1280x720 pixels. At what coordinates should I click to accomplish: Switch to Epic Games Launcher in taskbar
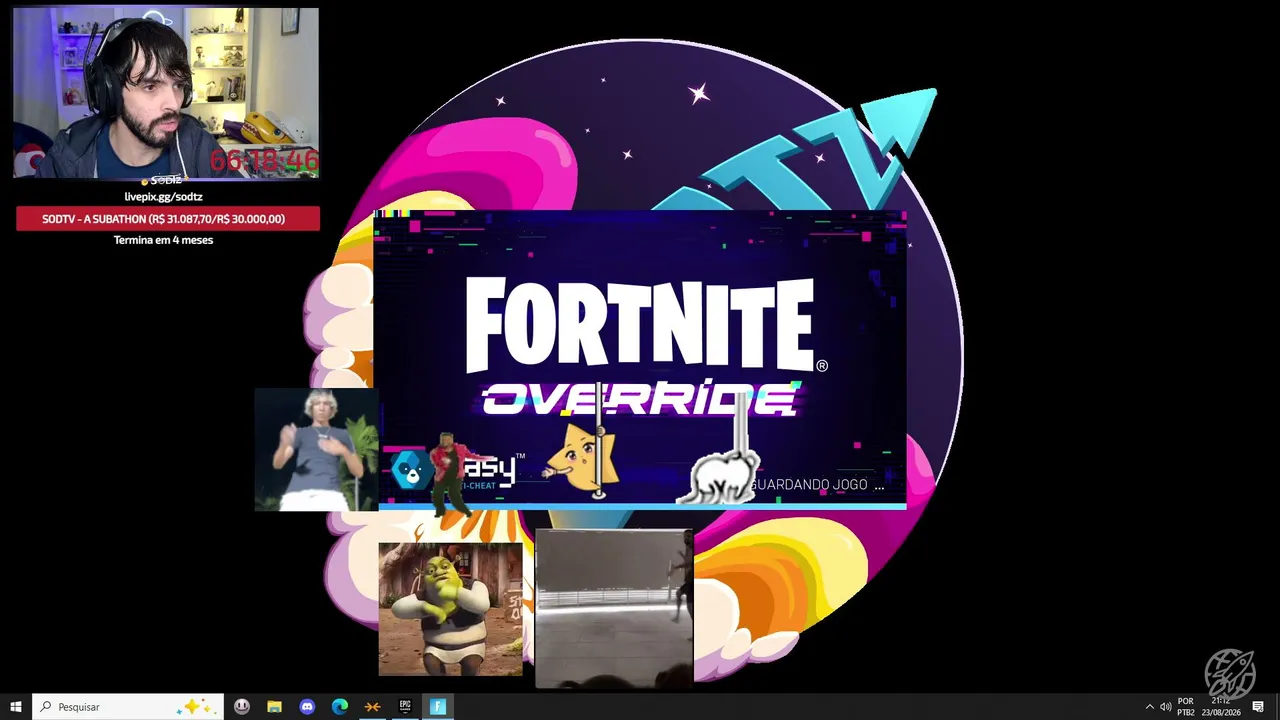405,707
